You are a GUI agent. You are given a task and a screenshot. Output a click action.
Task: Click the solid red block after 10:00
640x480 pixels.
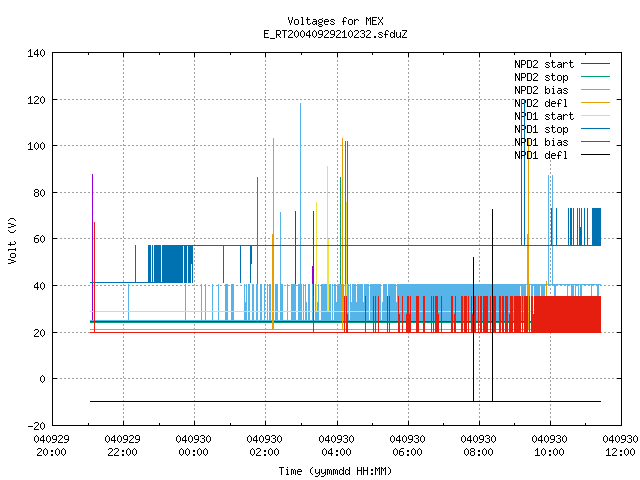[x=567, y=314]
